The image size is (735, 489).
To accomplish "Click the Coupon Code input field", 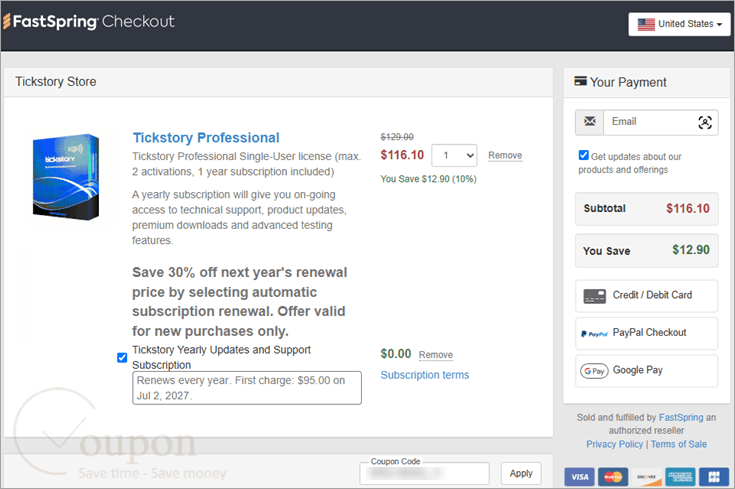I will 424,473.
